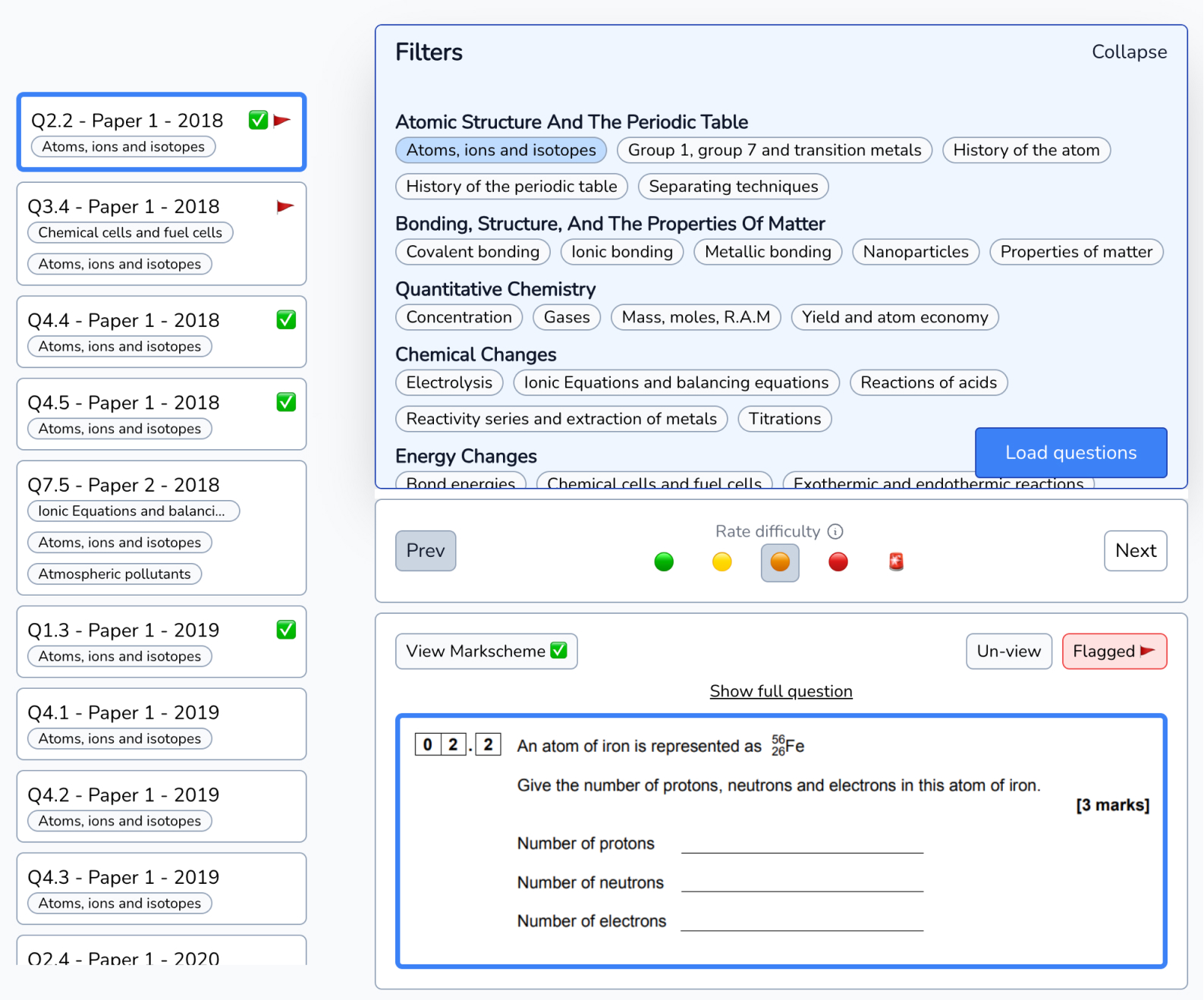Viewport: 1204px width, 1000px height.
Task: Open question Q3.4 - Paper 1 - 2018
Action: (x=162, y=234)
